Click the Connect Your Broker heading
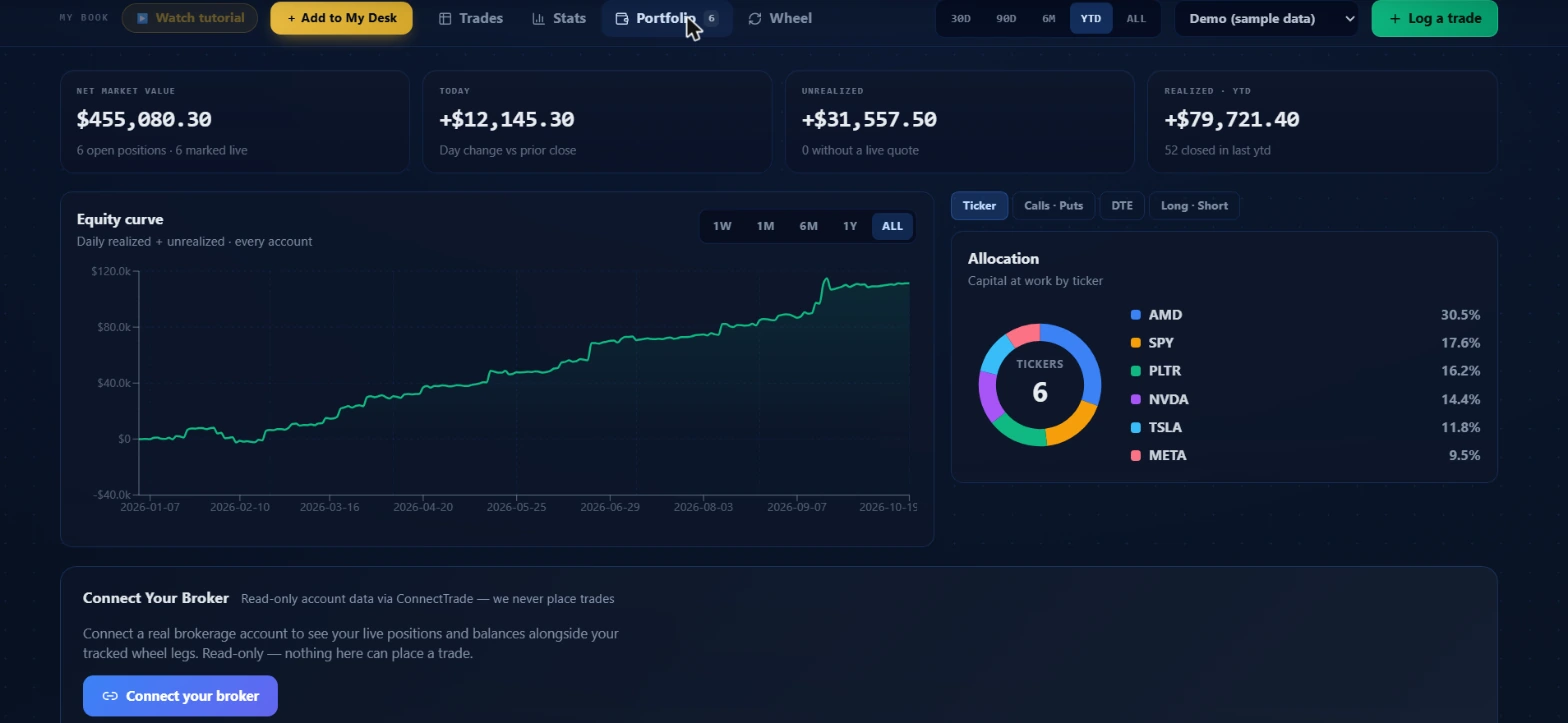This screenshot has width=1568, height=723. (x=156, y=598)
